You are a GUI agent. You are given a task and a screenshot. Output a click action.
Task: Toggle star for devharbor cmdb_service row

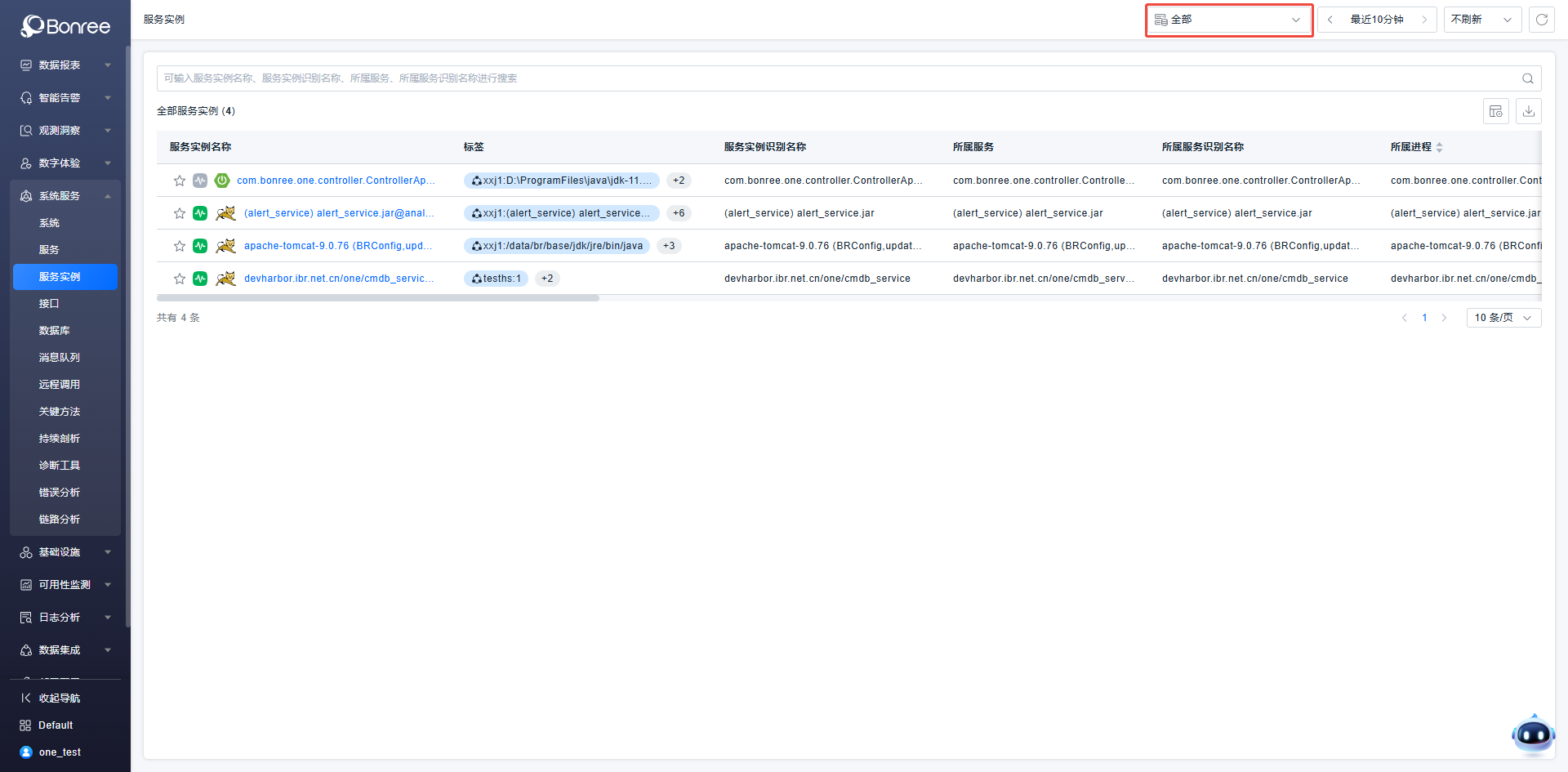(x=180, y=279)
